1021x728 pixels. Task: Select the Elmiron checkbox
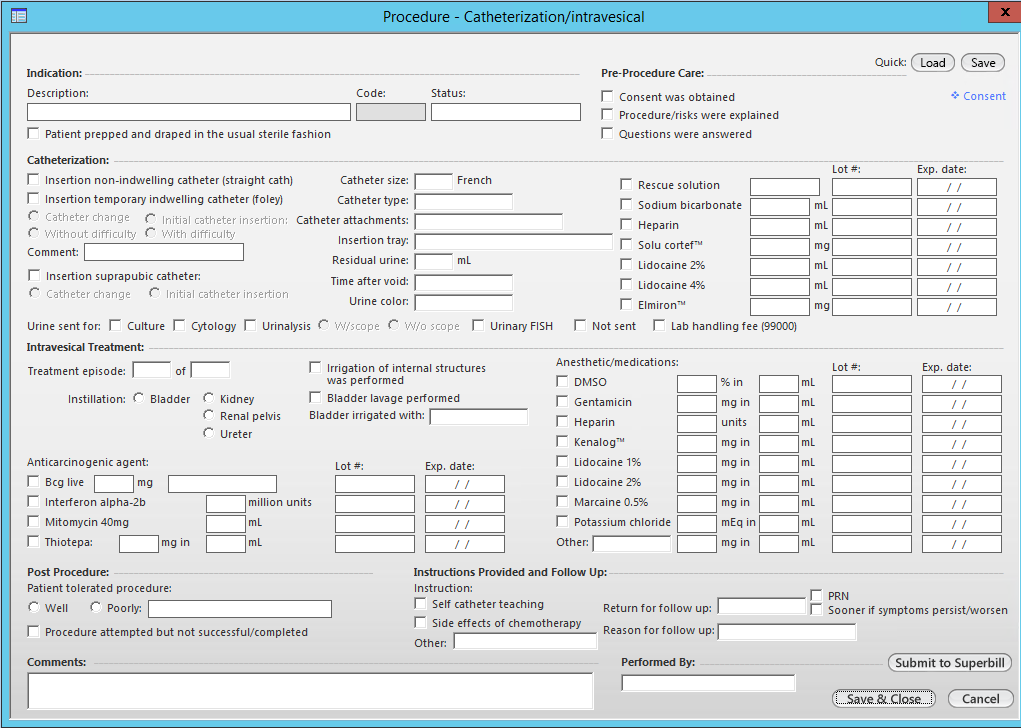(626, 304)
